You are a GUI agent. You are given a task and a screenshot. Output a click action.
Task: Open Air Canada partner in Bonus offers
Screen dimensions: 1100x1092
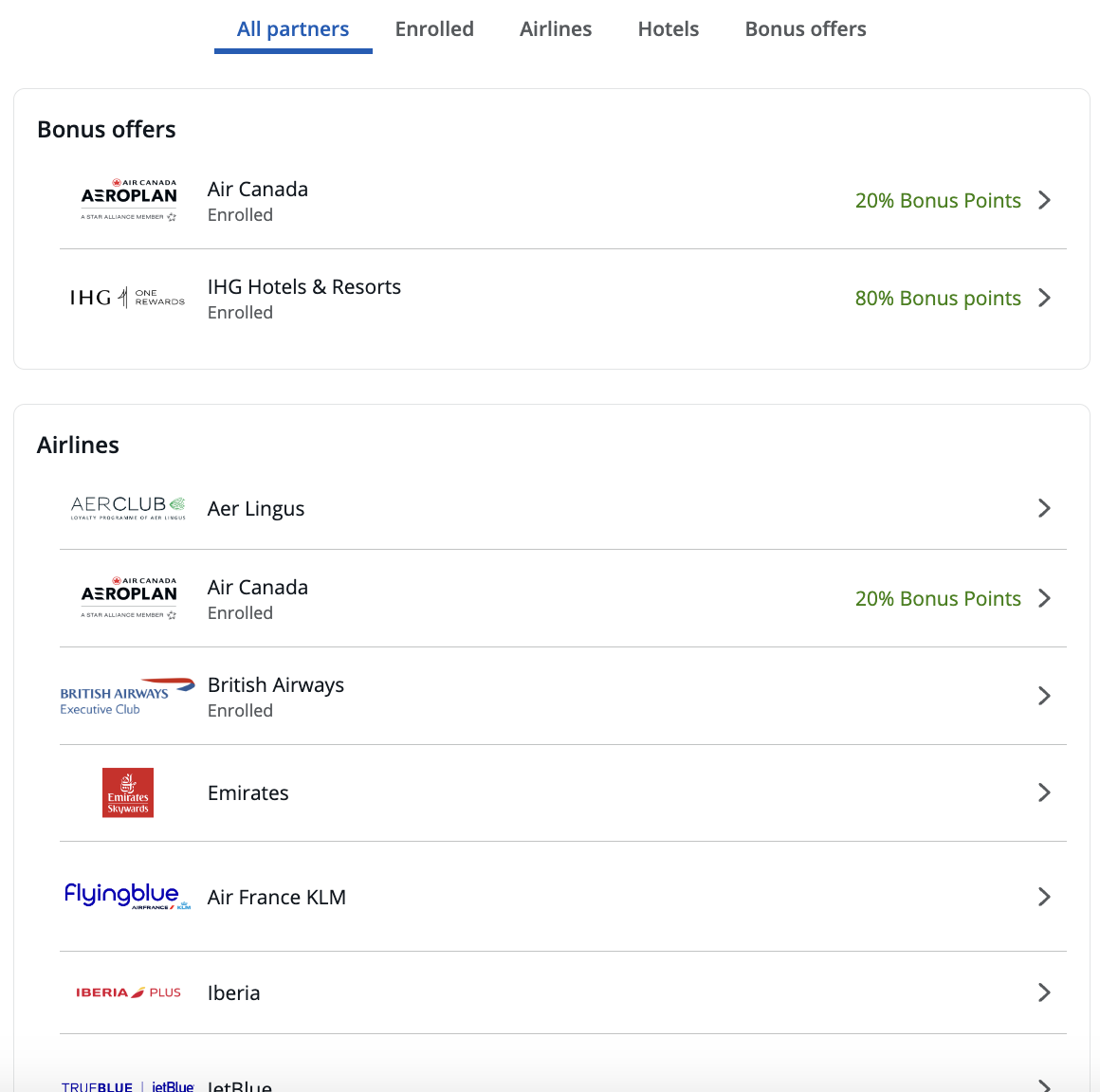(562, 200)
